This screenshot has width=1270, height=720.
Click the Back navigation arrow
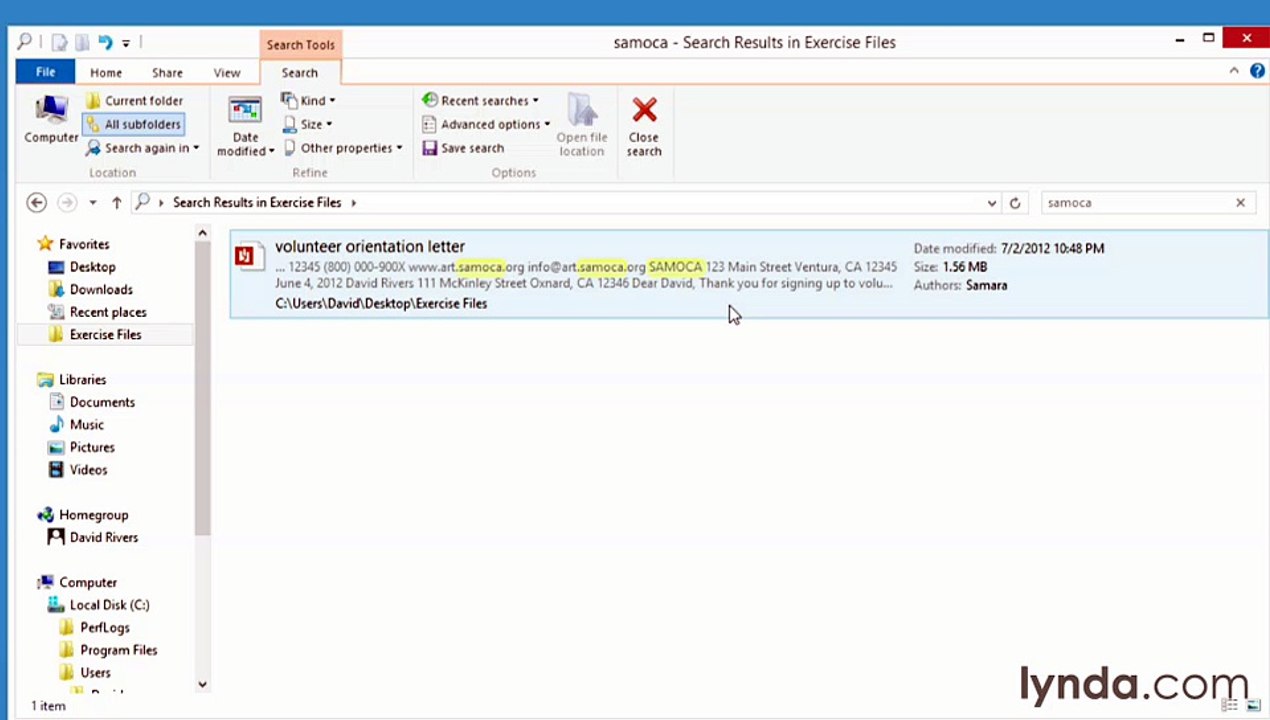(x=37, y=202)
